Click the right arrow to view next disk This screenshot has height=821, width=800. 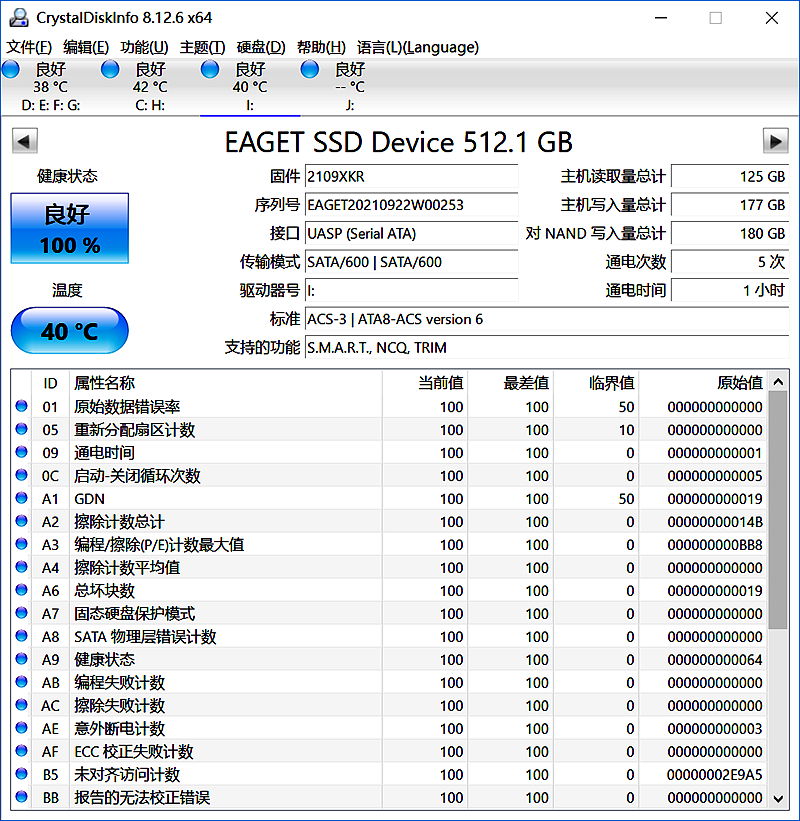click(777, 141)
